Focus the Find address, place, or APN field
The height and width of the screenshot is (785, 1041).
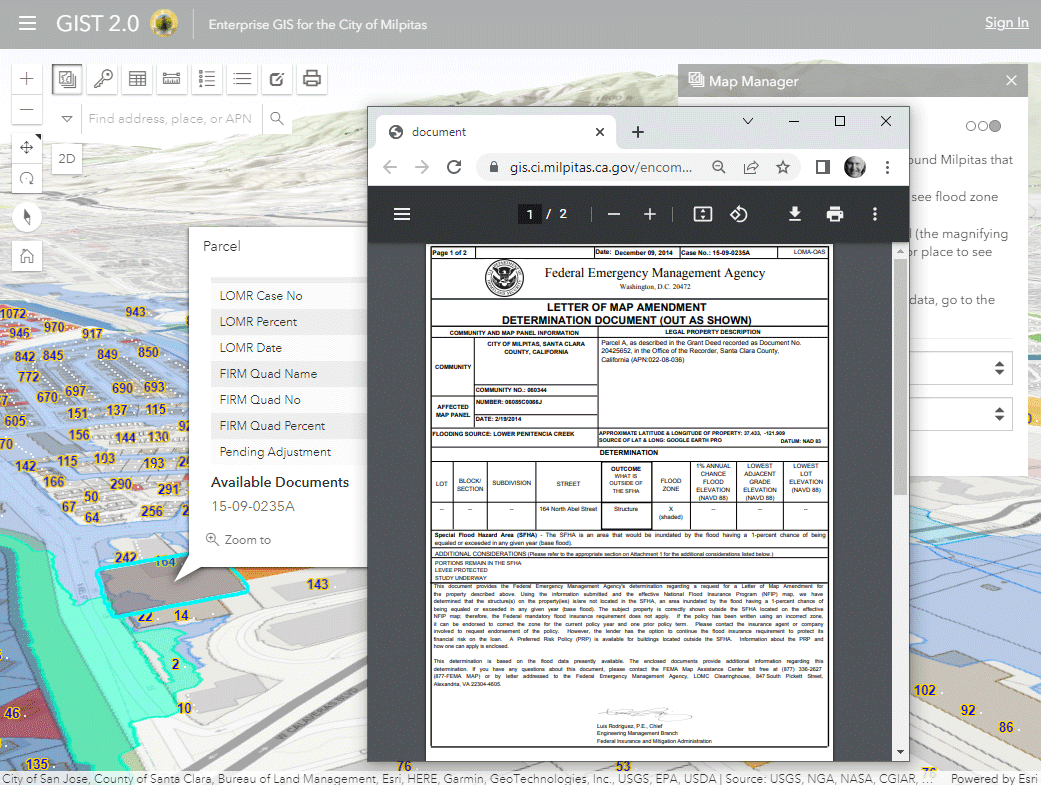(171, 119)
